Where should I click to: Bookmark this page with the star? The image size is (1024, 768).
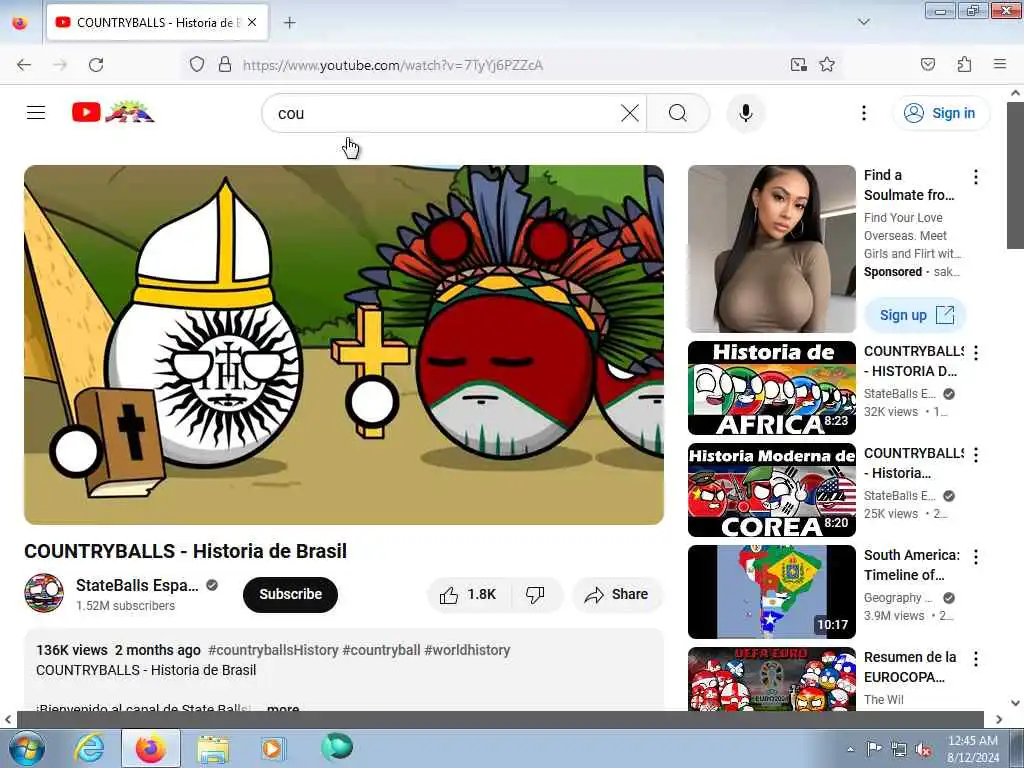pyautogui.click(x=827, y=65)
